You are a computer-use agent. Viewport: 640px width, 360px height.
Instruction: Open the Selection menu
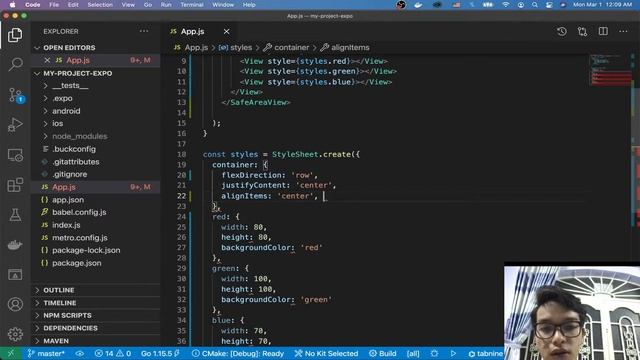point(100,5)
